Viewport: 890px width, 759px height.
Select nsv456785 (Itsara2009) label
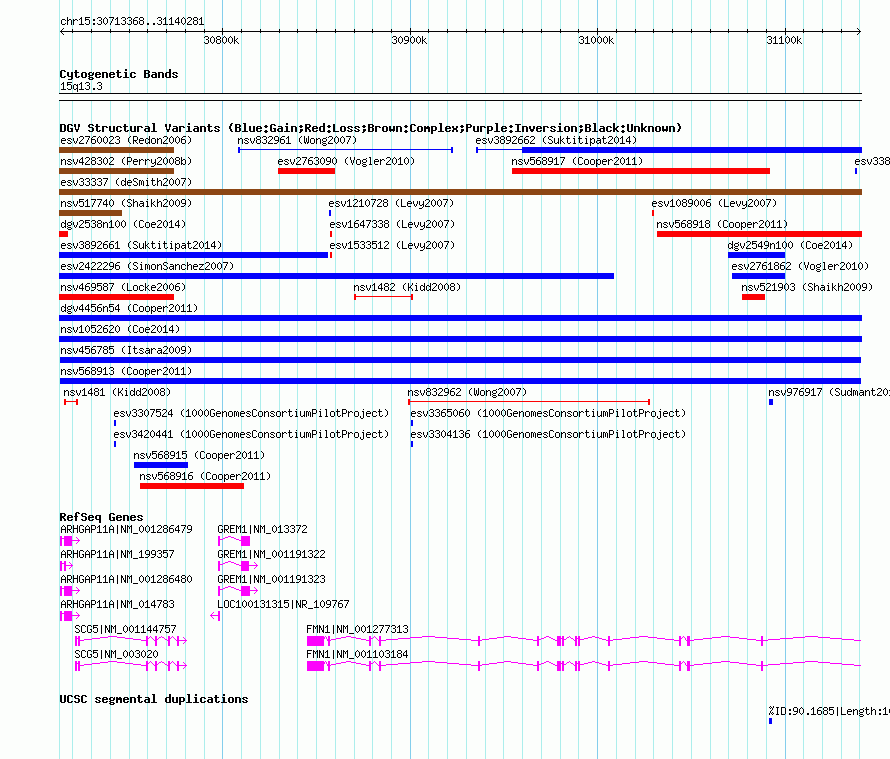(x=126, y=350)
